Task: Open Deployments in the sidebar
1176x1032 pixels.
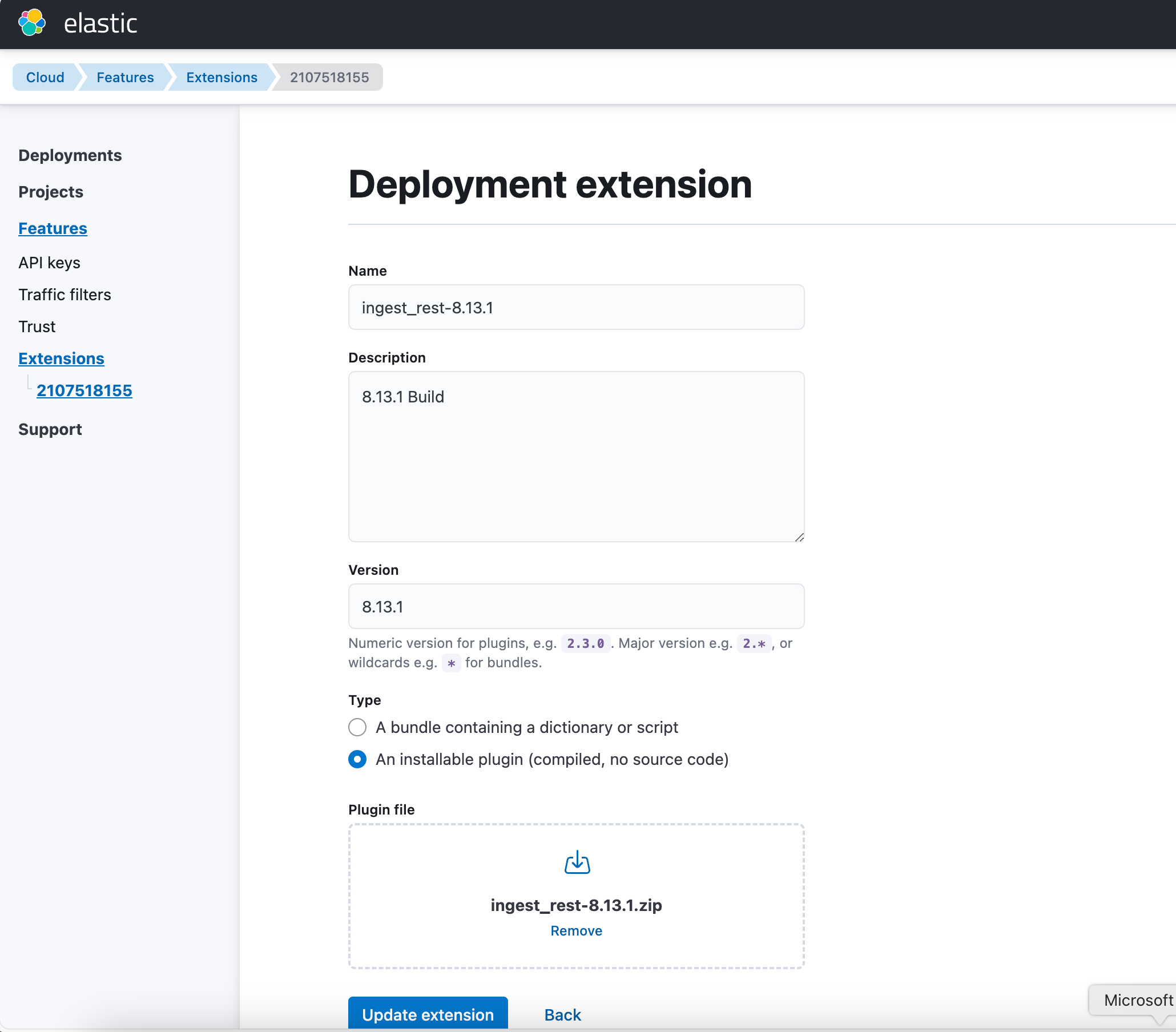Action: coord(70,155)
